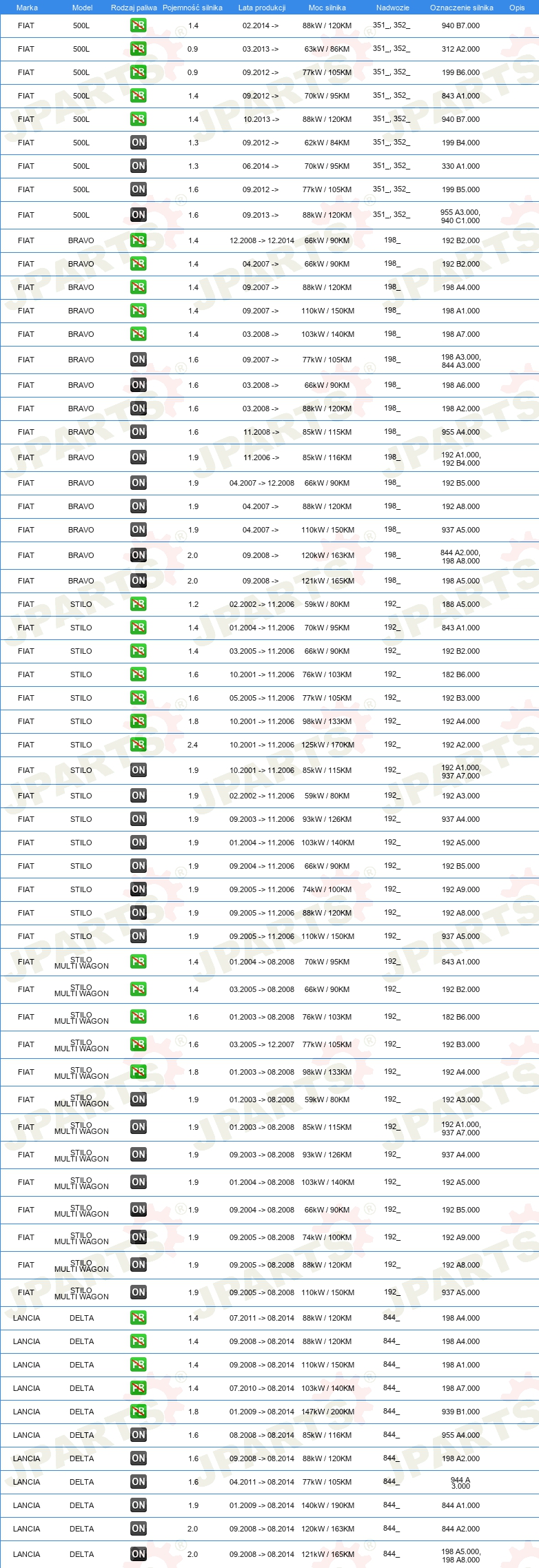
Task: Click petrol icon for 188 A5.000 engine
Action: click(139, 604)
